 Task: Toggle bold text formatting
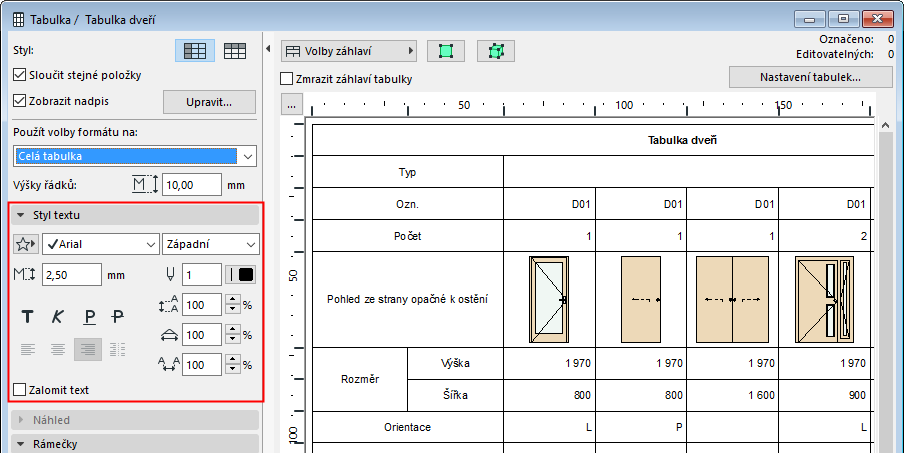pyautogui.click(x=28, y=316)
